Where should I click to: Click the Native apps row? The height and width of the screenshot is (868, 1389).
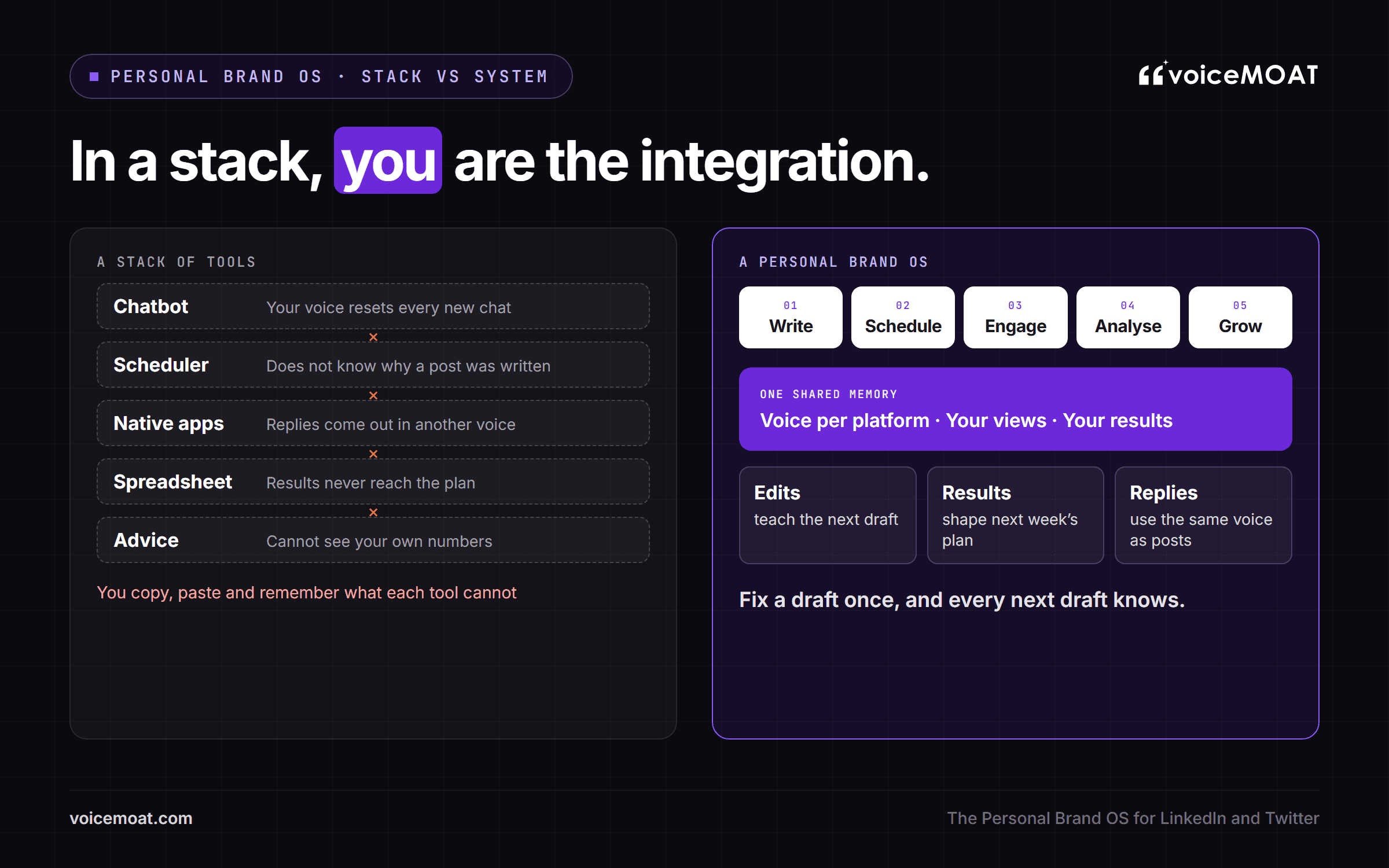pyautogui.click(x=373, y=423)
